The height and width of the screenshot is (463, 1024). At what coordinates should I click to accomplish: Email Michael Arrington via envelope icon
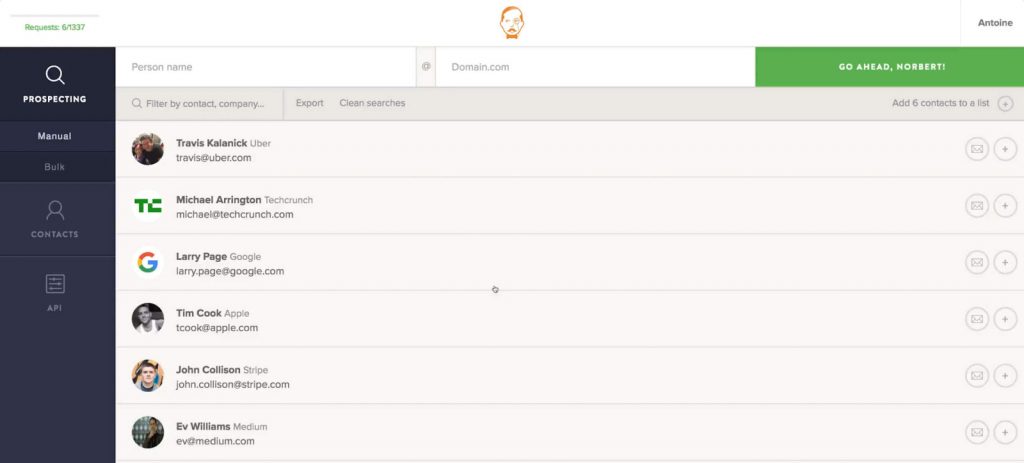pos(976,206)
